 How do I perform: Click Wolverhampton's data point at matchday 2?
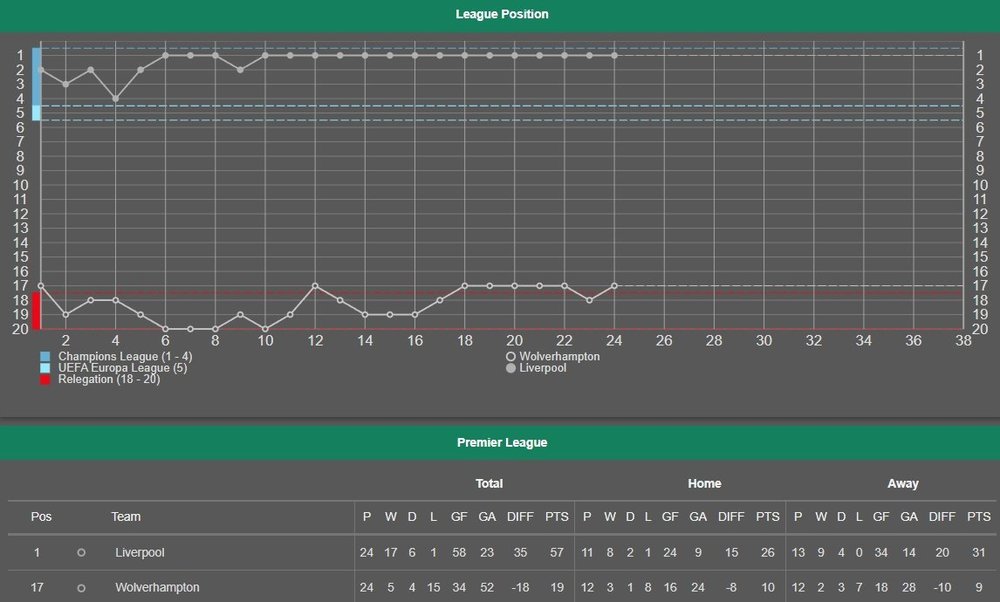pyautogui.click(x=66, y=314)
